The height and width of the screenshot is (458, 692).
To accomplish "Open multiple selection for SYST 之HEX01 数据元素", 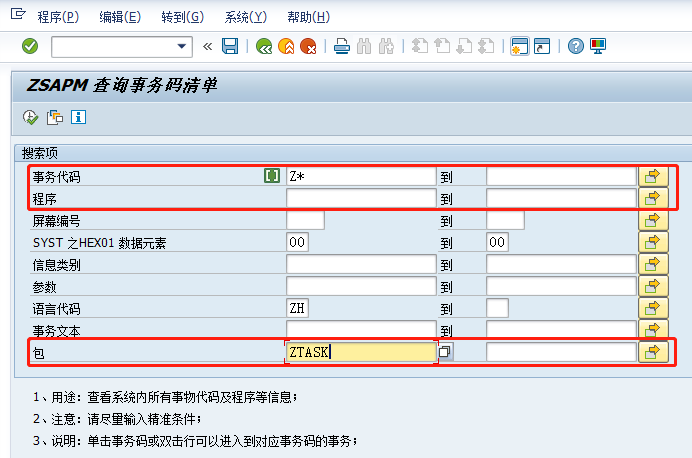I will tap(653, 242).
